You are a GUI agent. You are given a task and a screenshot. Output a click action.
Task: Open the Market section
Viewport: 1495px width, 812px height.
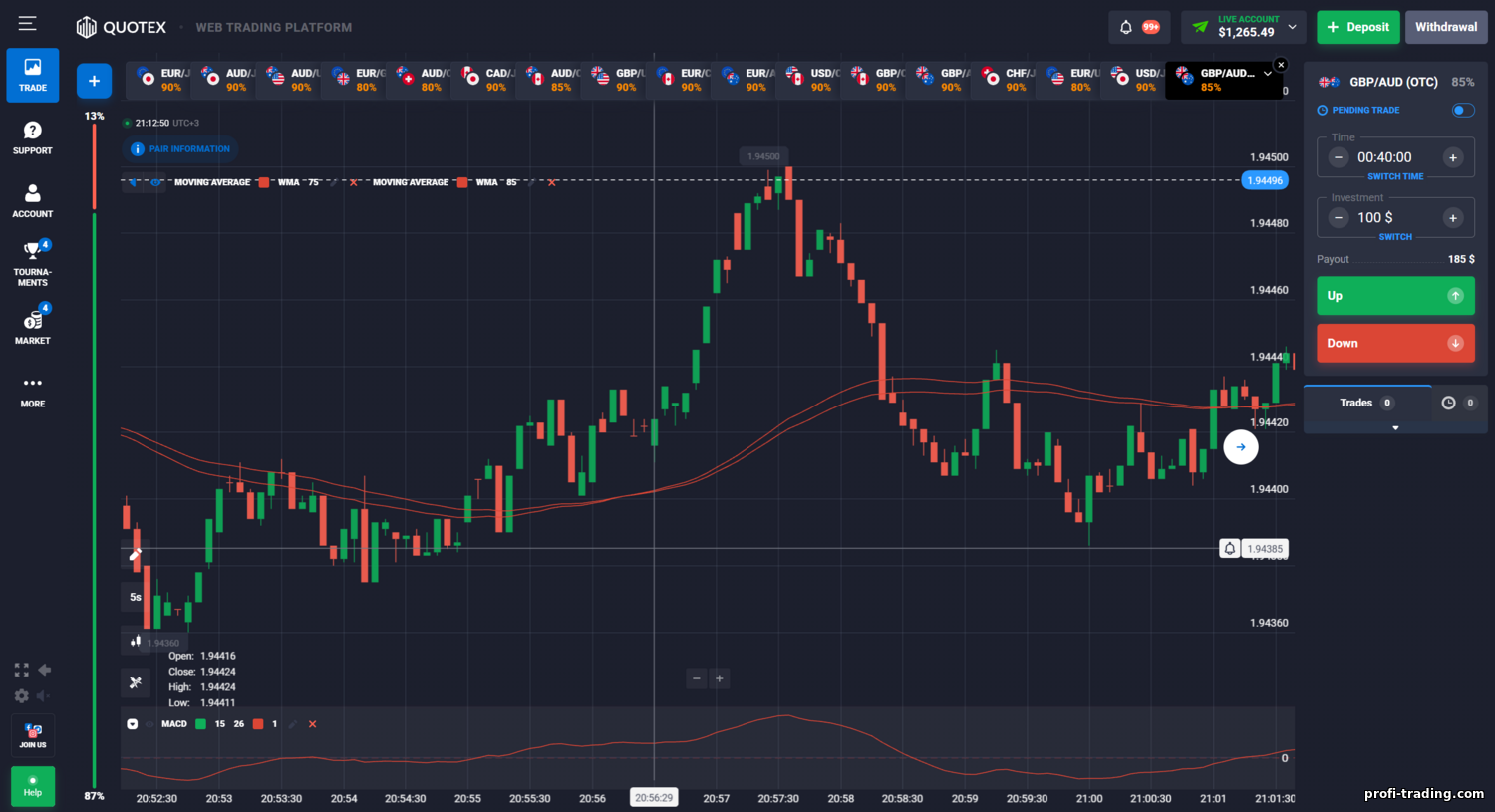[33, 327]
